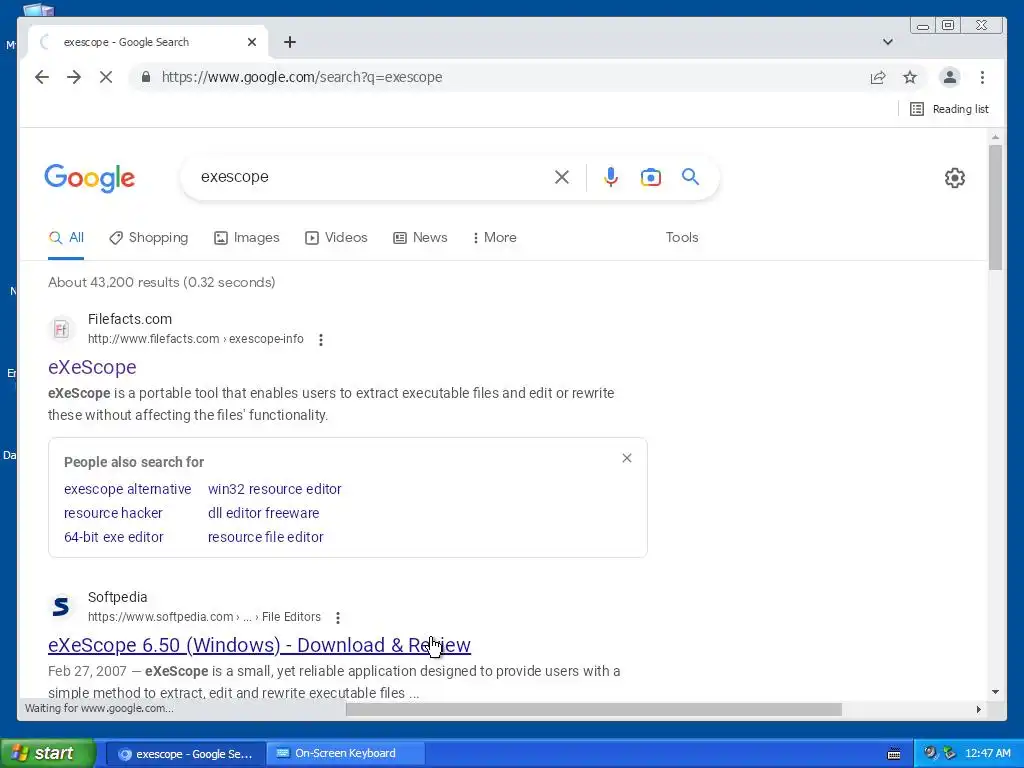Click the address bar URL

point(302,77)
